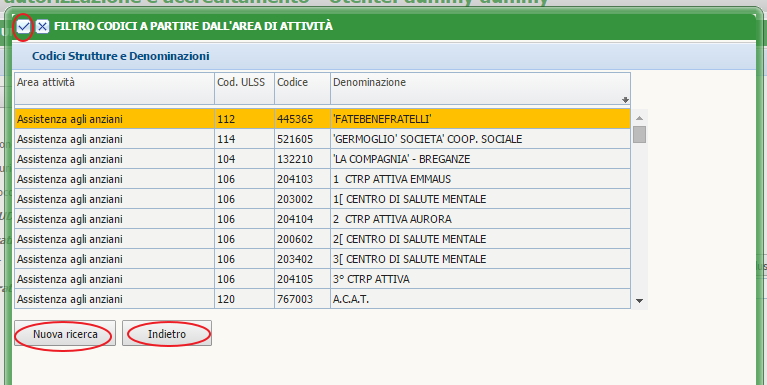Click Area attività cell in FATEBENEFRATELLI row
This screenshot has width=767, height=385.
pyautogui.click(x=114, y=119)
